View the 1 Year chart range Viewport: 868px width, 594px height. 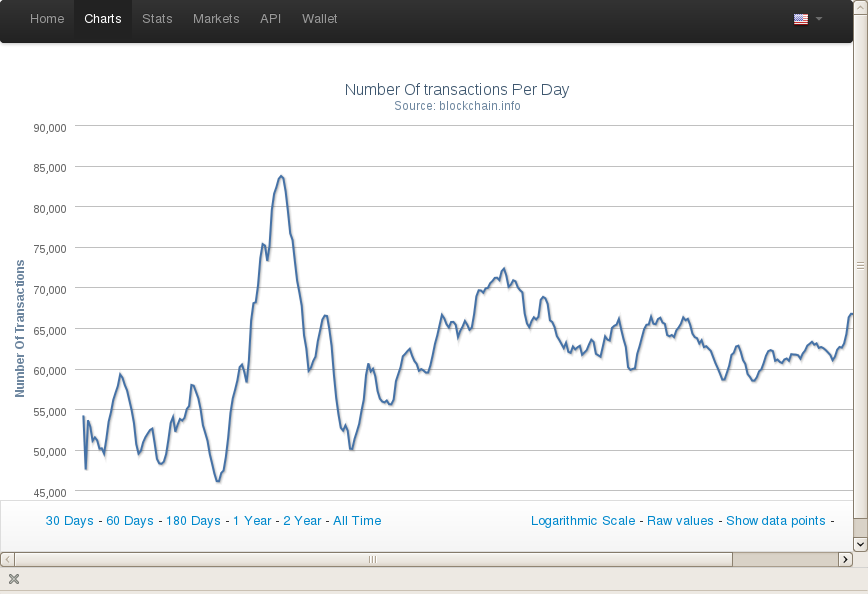click(x=252, y=521)
